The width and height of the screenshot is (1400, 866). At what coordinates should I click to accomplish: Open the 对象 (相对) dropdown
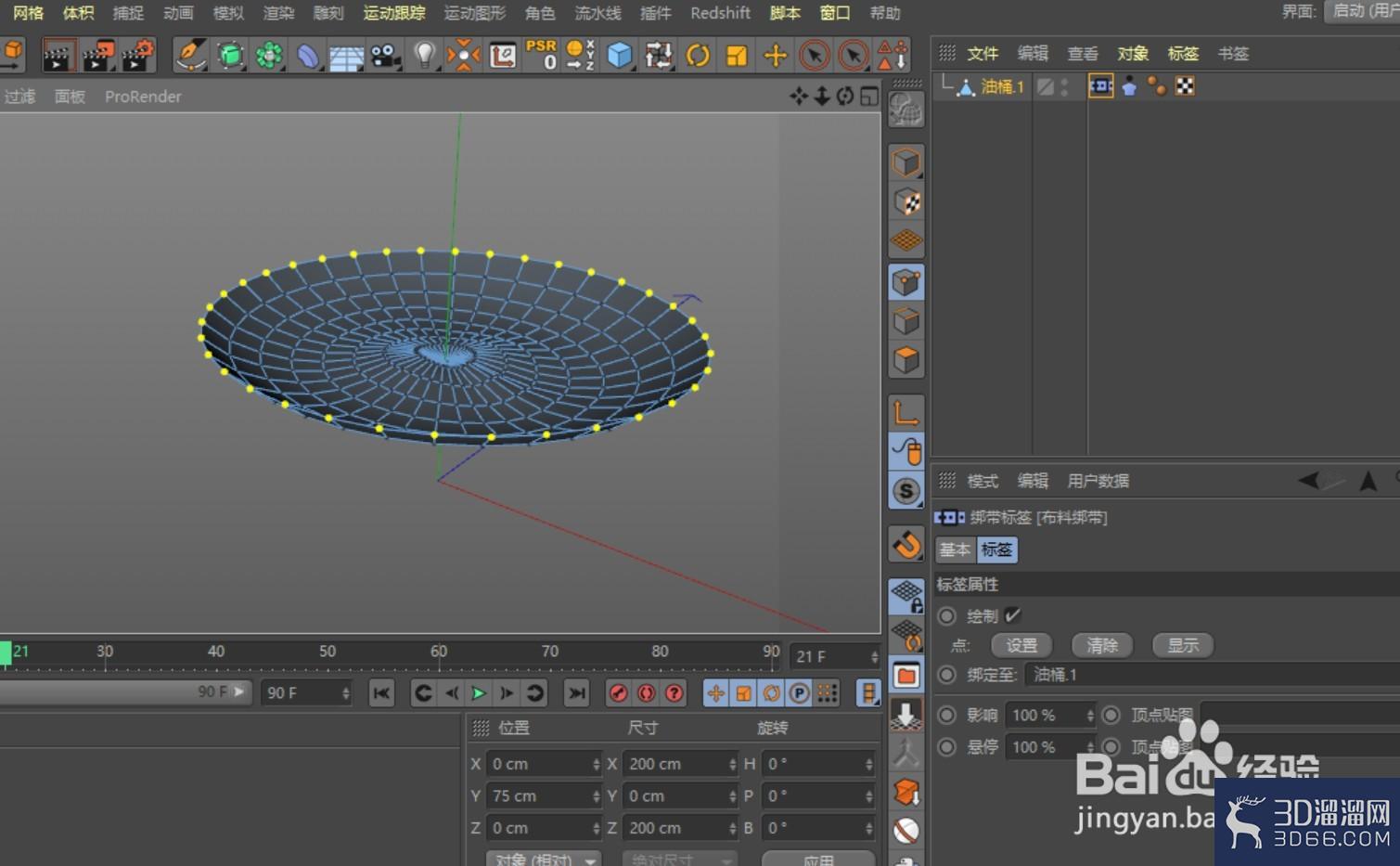pyautogui.click(x=545, y=860)
